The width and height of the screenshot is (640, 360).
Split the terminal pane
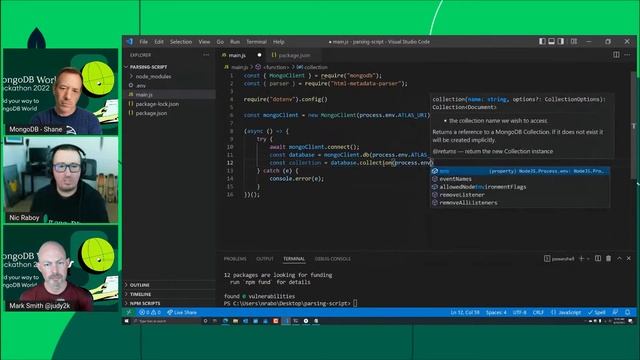pos(598,258)
